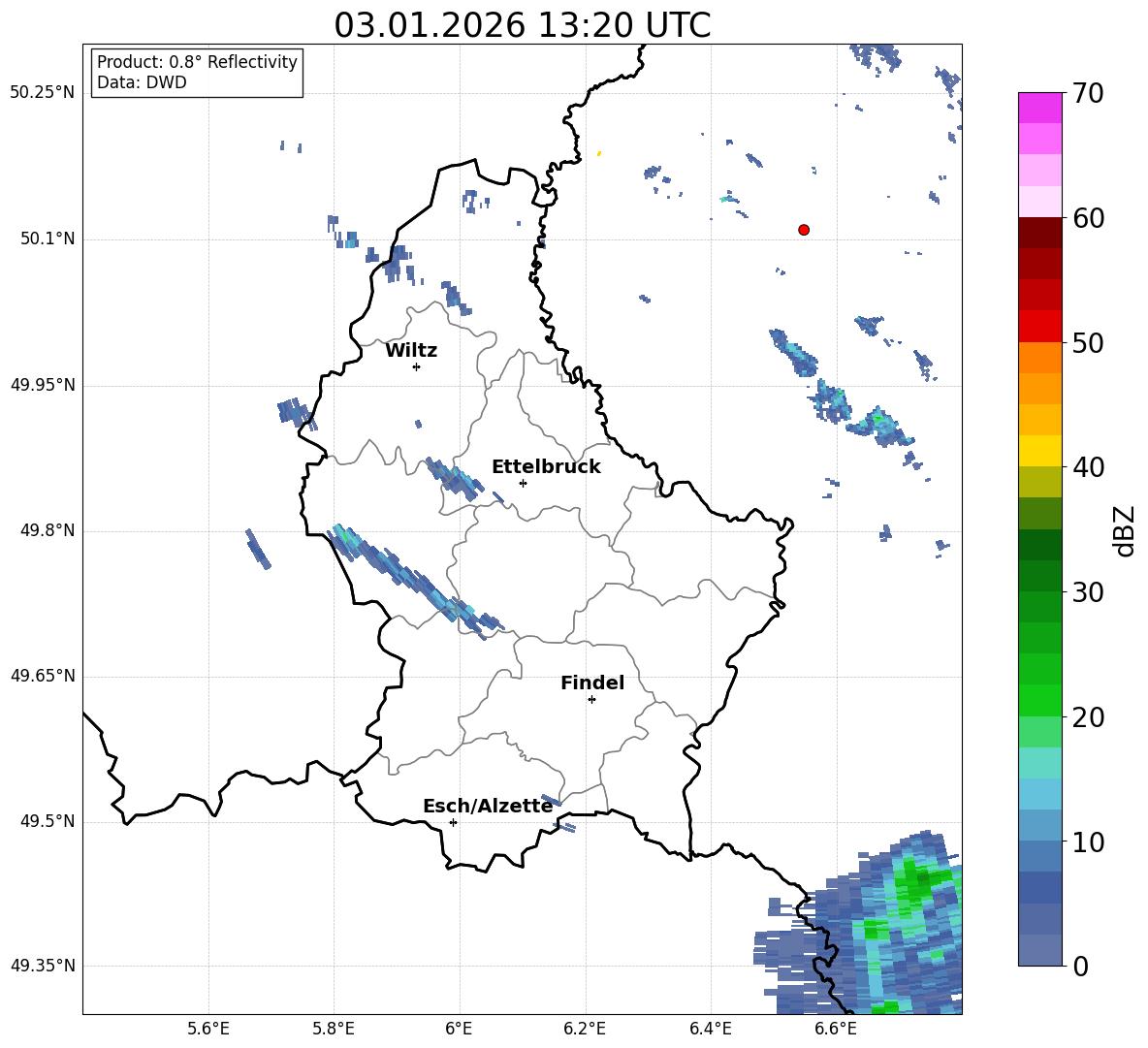
Task: Click the dBZ colorbar label
Action: [x=1124, y=530]
